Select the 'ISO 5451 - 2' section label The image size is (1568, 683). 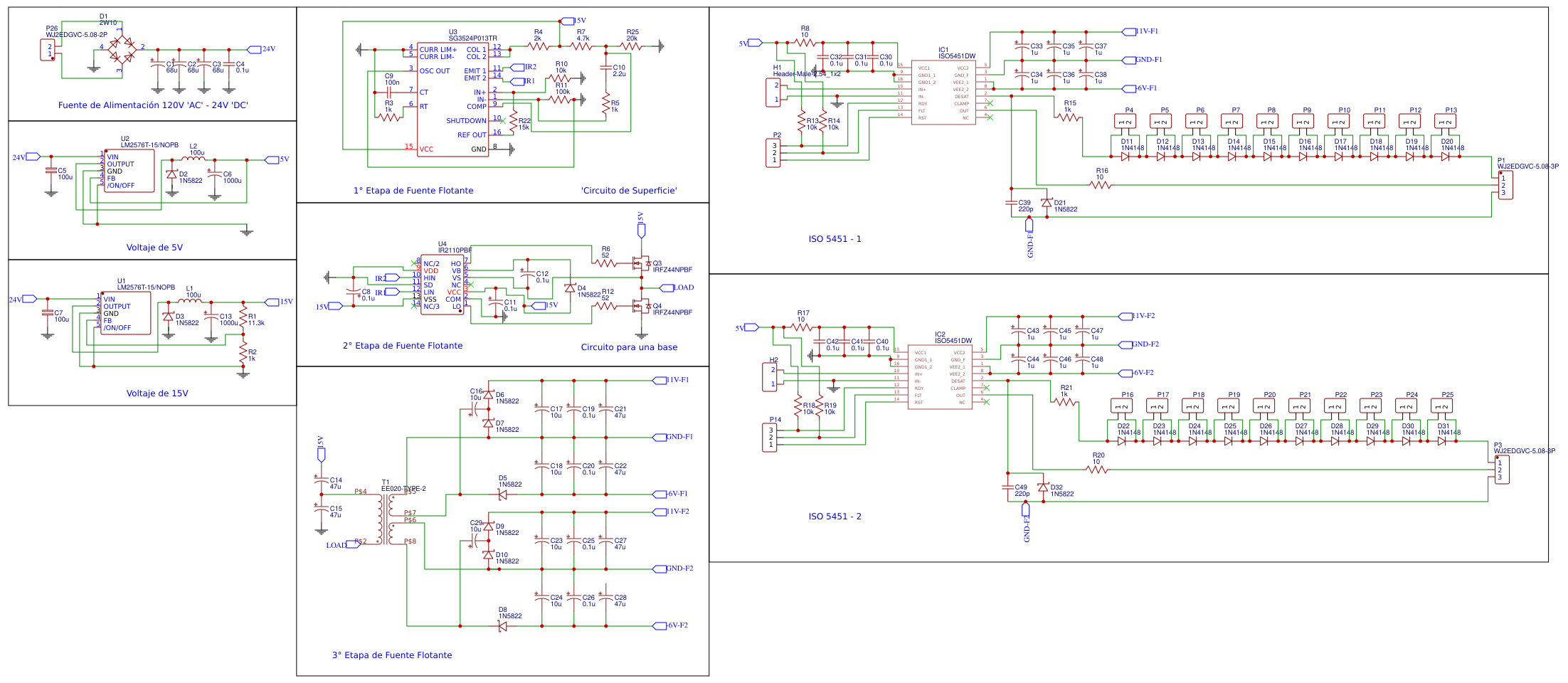tap(835, 516)
